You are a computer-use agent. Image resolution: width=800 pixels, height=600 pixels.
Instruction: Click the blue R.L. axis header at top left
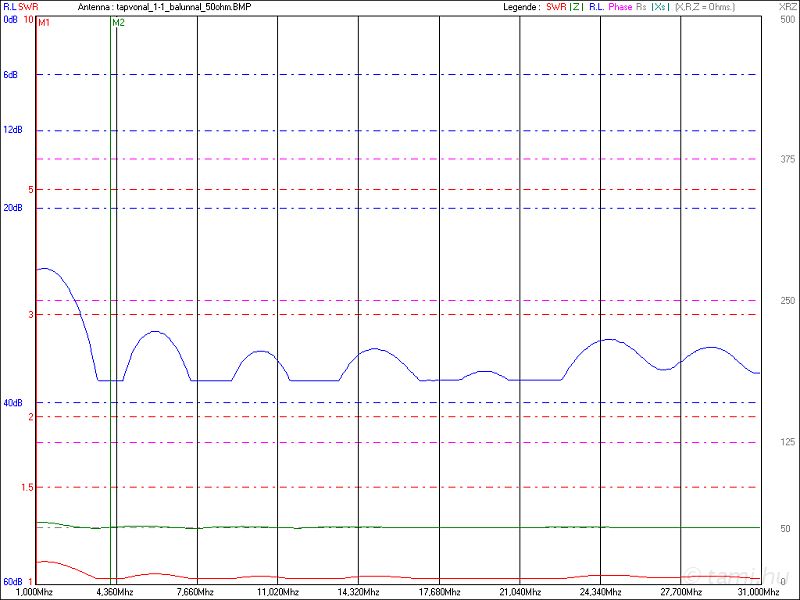point(9,7)
